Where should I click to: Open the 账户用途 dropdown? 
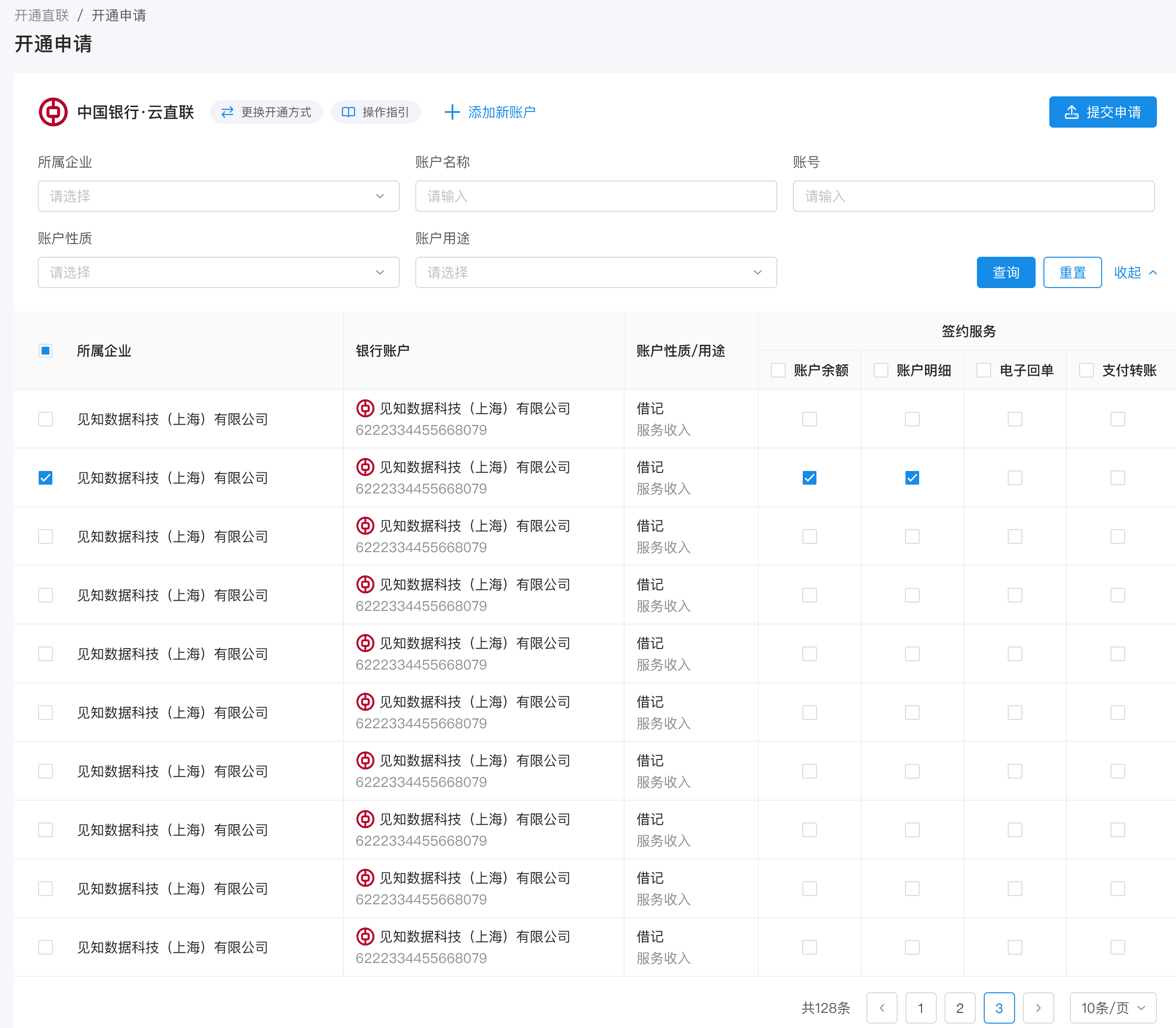click(x=596, y=272)
